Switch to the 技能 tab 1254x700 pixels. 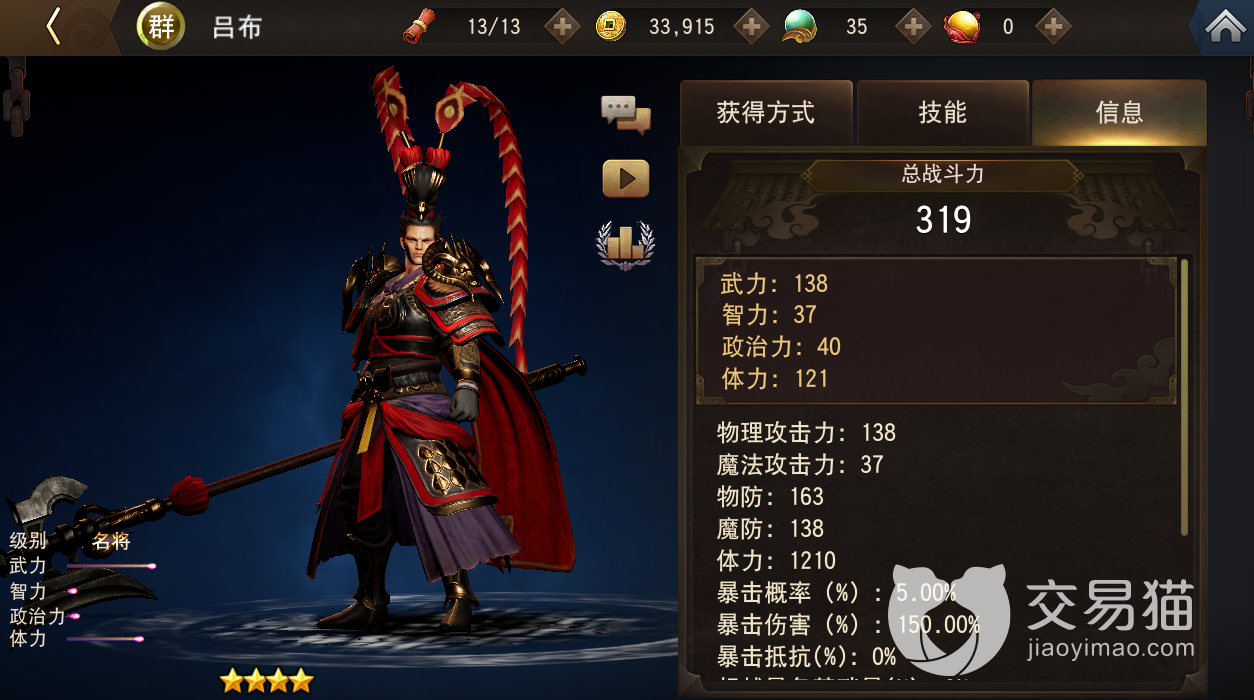[943, 113]
